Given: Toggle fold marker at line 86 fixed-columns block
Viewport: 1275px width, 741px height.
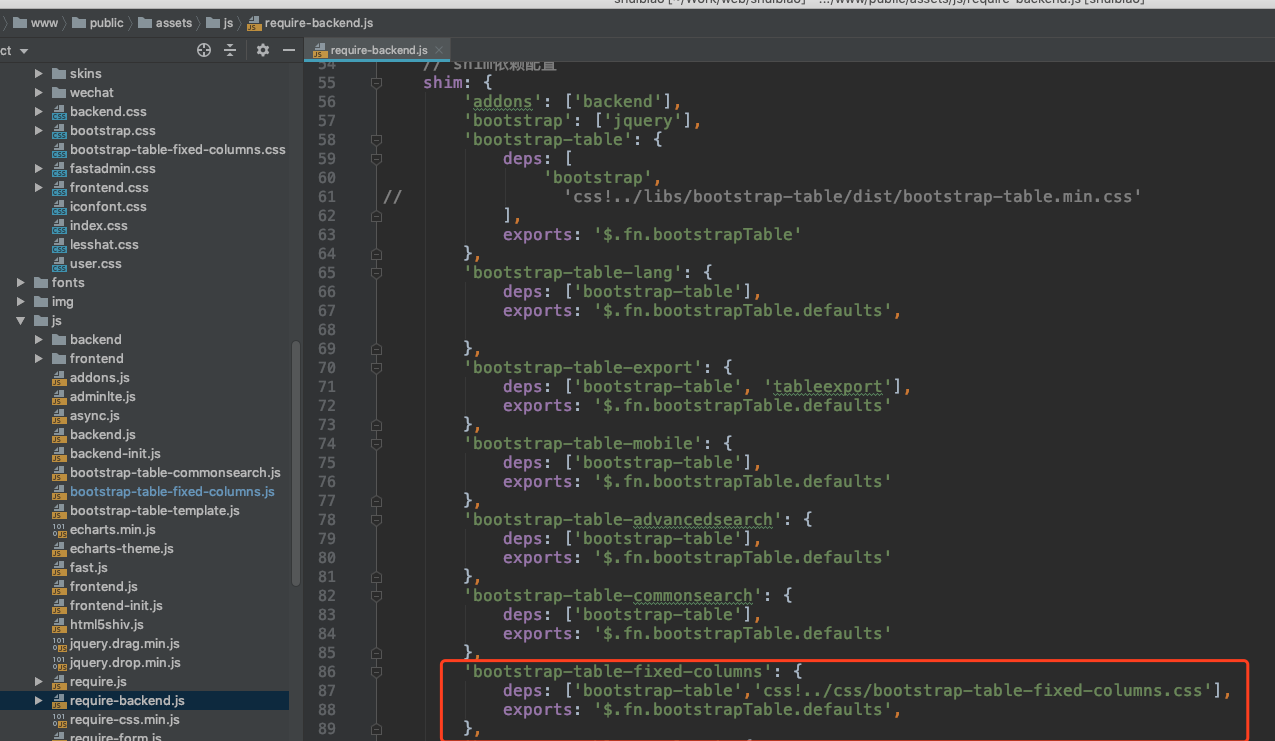Looking at the screenshot, I should pos(377,672).
